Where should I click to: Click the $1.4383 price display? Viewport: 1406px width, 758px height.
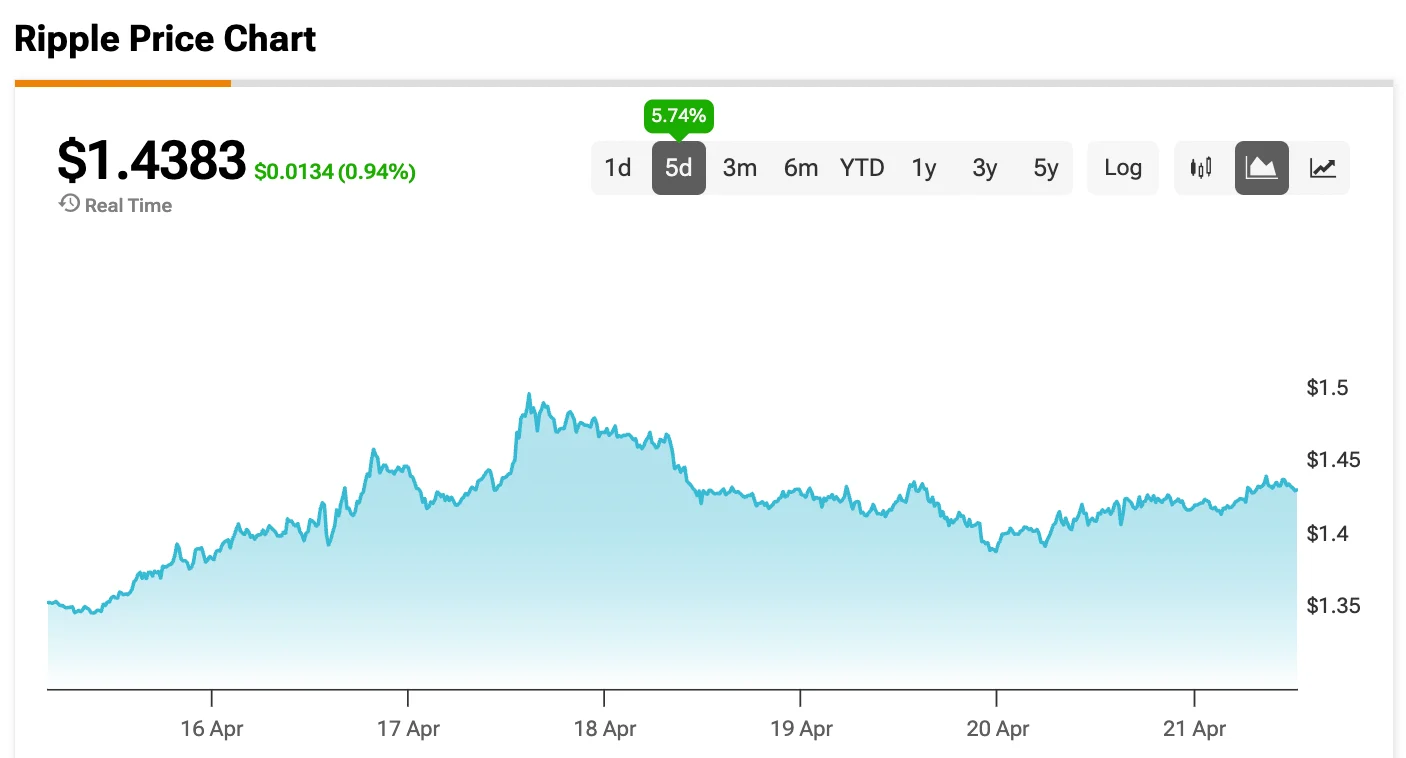[x=151, y=158]
